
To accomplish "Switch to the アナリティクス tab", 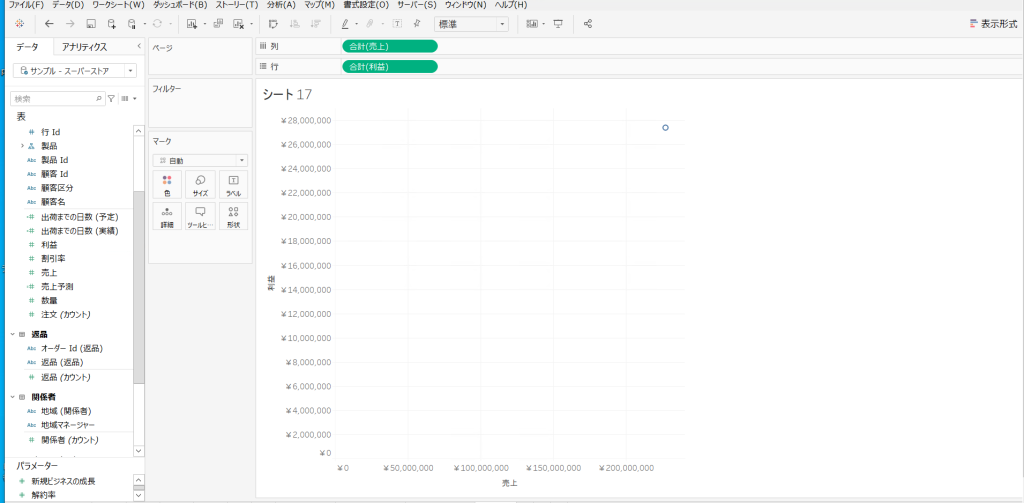I will [x=84, y=47].
